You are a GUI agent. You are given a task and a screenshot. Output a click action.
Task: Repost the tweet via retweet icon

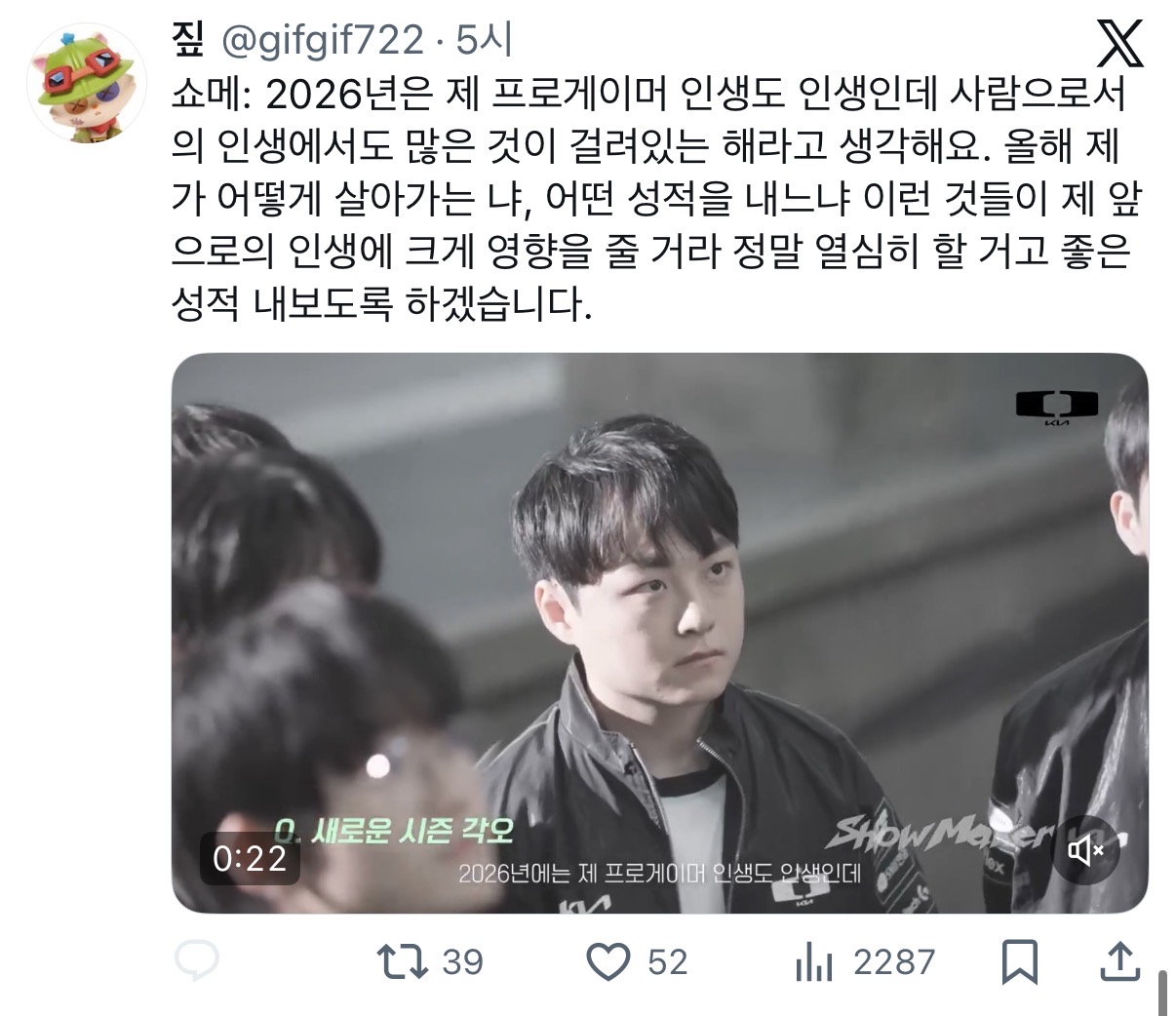click(403, 962)
